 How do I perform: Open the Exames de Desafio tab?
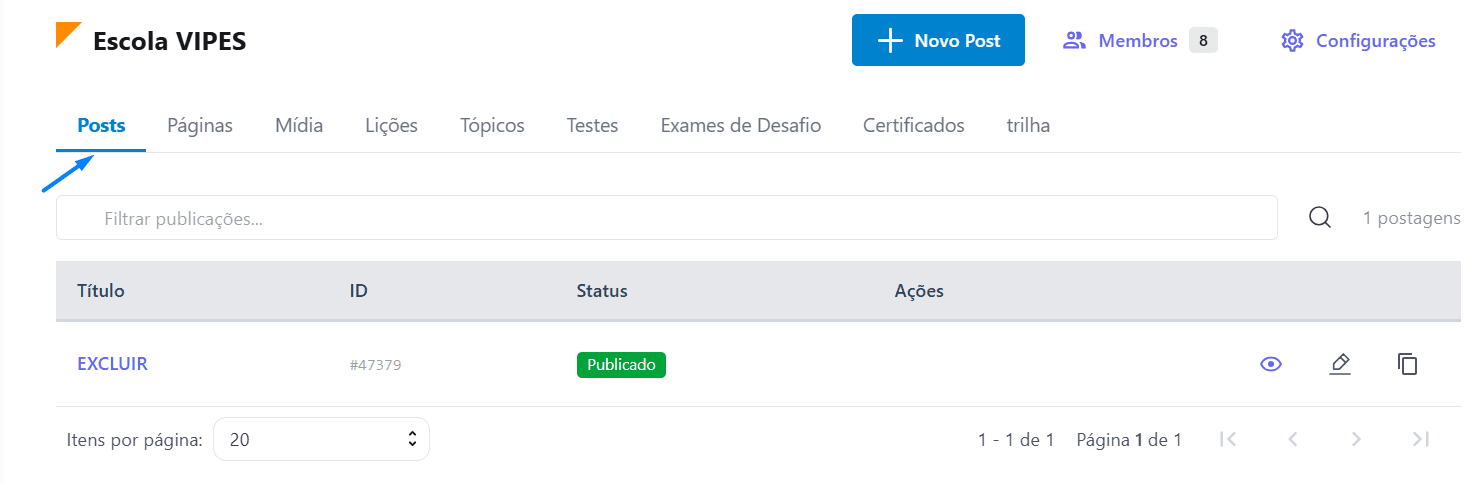click(x=741, y=126)
